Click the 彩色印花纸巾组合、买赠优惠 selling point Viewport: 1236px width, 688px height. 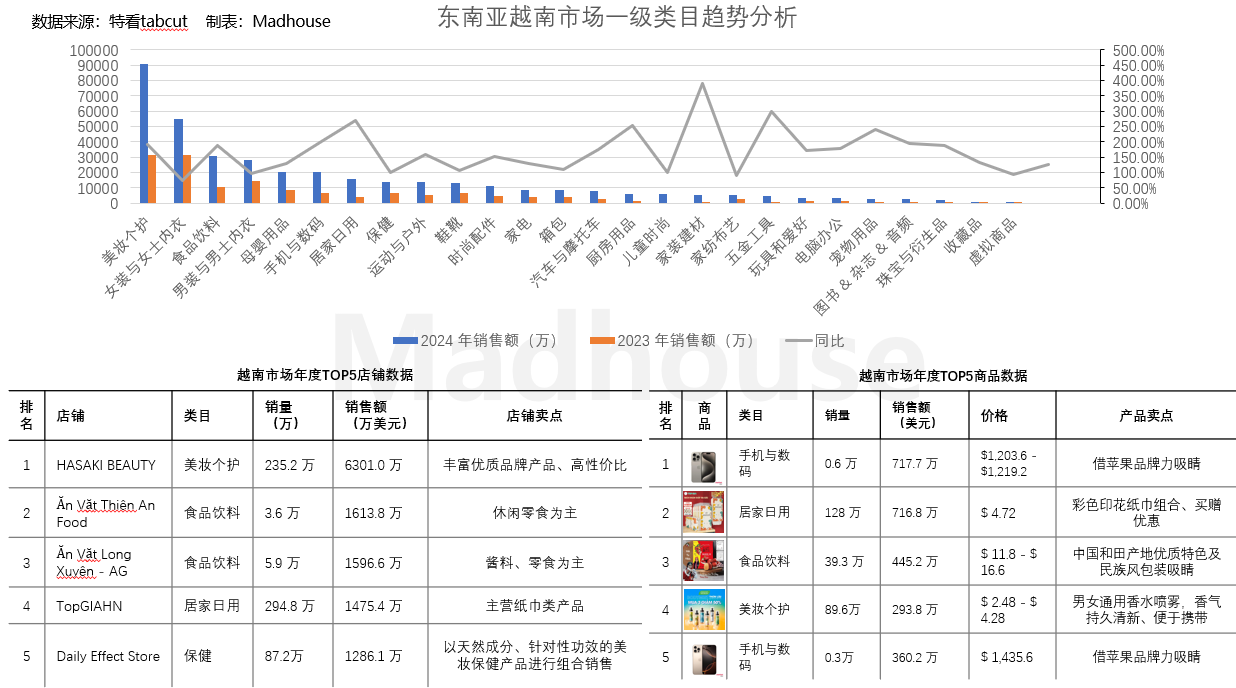1146,512
